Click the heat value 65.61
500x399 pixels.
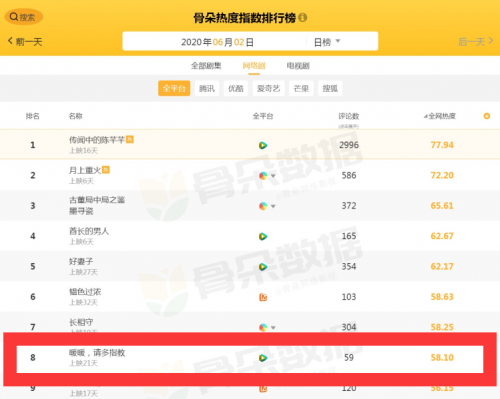(442, 205)
